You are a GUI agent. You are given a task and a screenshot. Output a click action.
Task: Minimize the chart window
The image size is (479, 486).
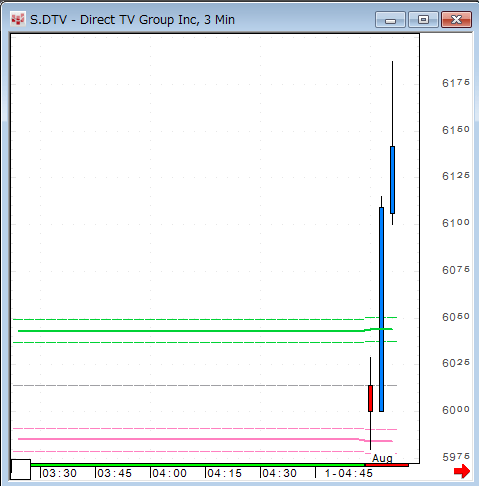pos(390,20)
